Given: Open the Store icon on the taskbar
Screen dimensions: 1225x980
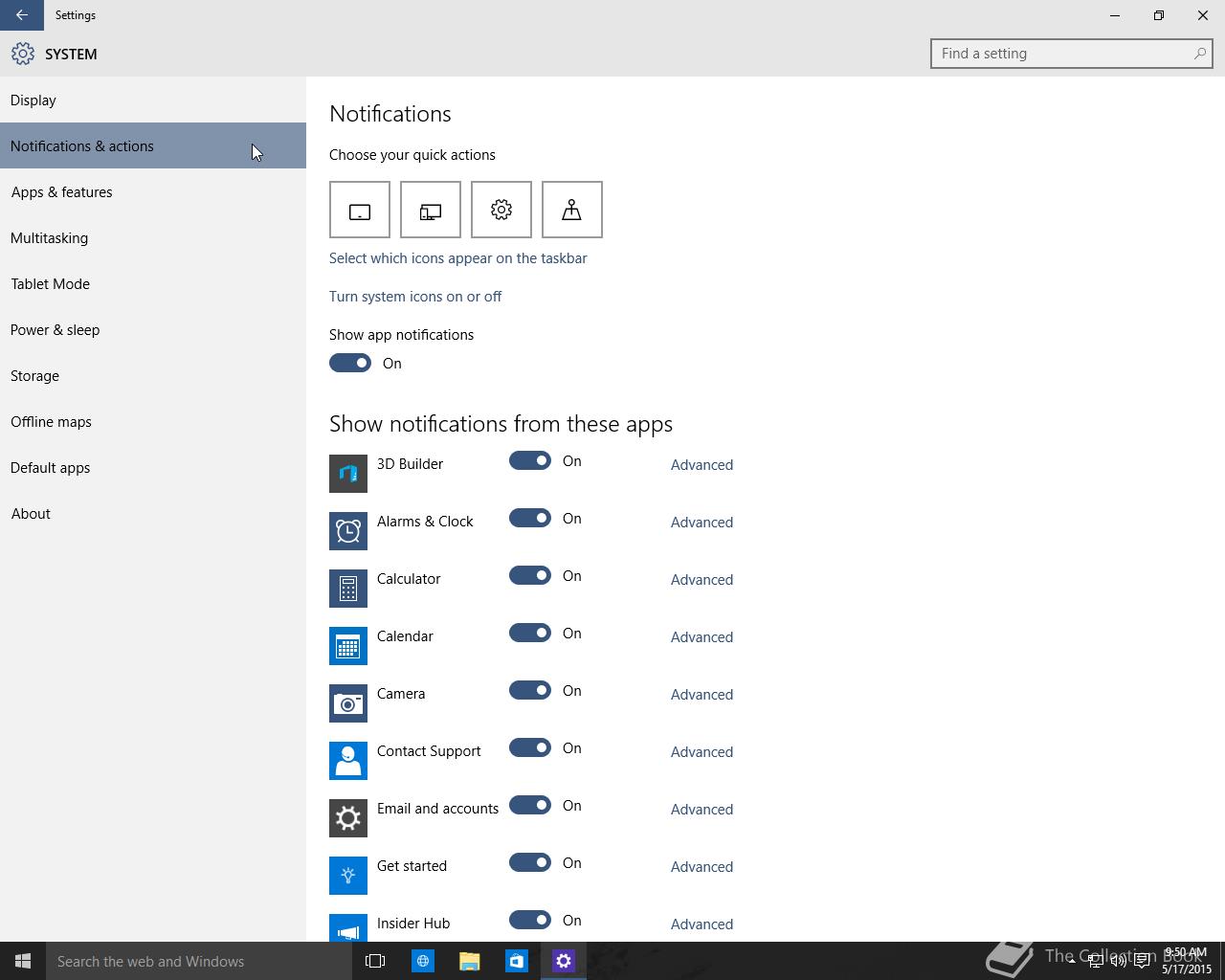Looking at the screenshot, I should (516, 961).
